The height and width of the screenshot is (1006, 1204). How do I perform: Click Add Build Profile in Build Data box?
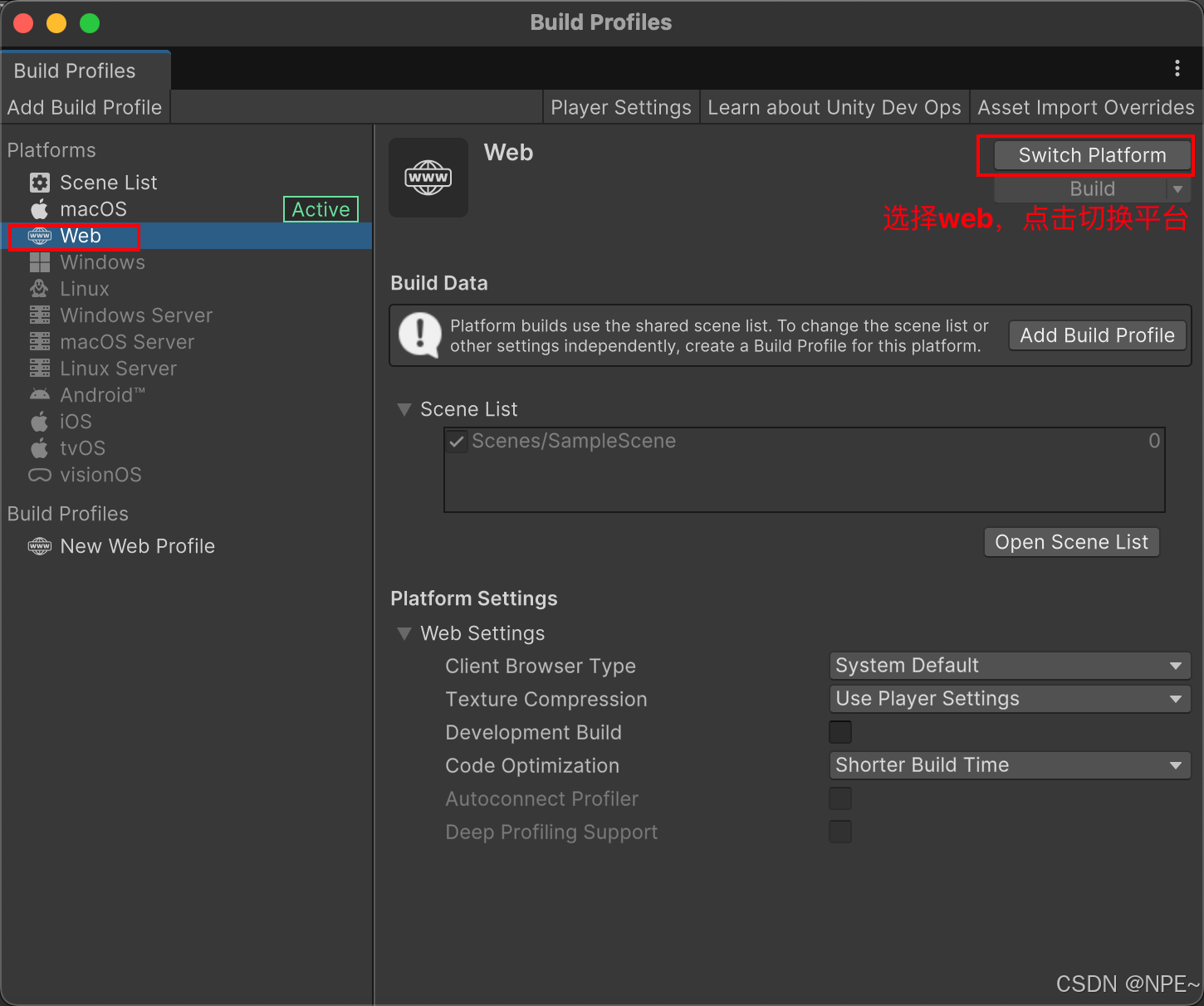click(1098, 335)
